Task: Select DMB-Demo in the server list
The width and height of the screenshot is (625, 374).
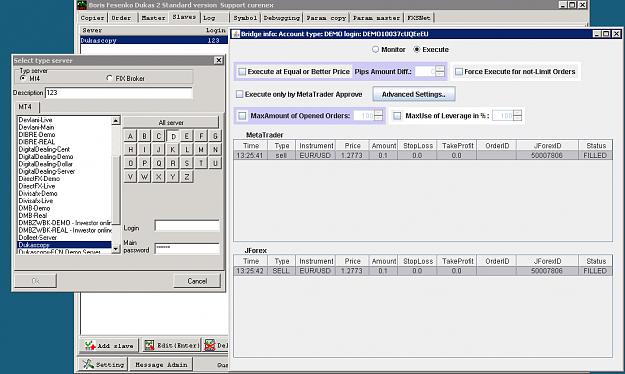Action: [x=65, y=208]
